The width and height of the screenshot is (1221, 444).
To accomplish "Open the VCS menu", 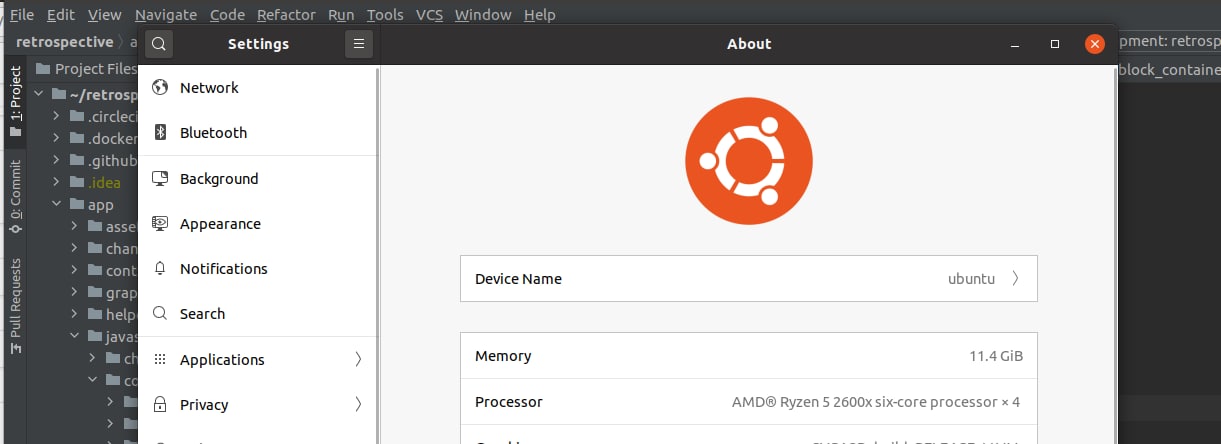I will 430,15.
